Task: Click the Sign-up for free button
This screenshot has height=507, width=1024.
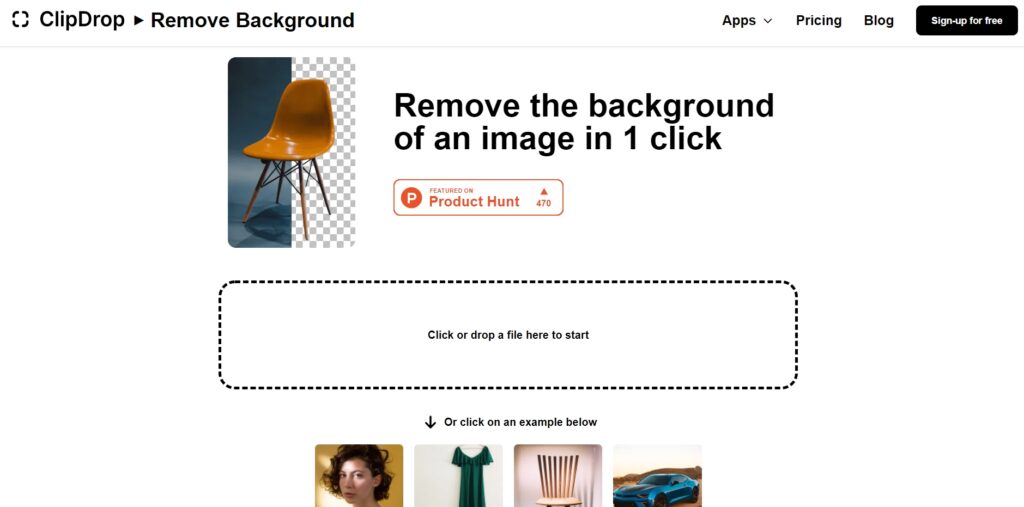Action: pyautogui.click(x=967, y=20)
